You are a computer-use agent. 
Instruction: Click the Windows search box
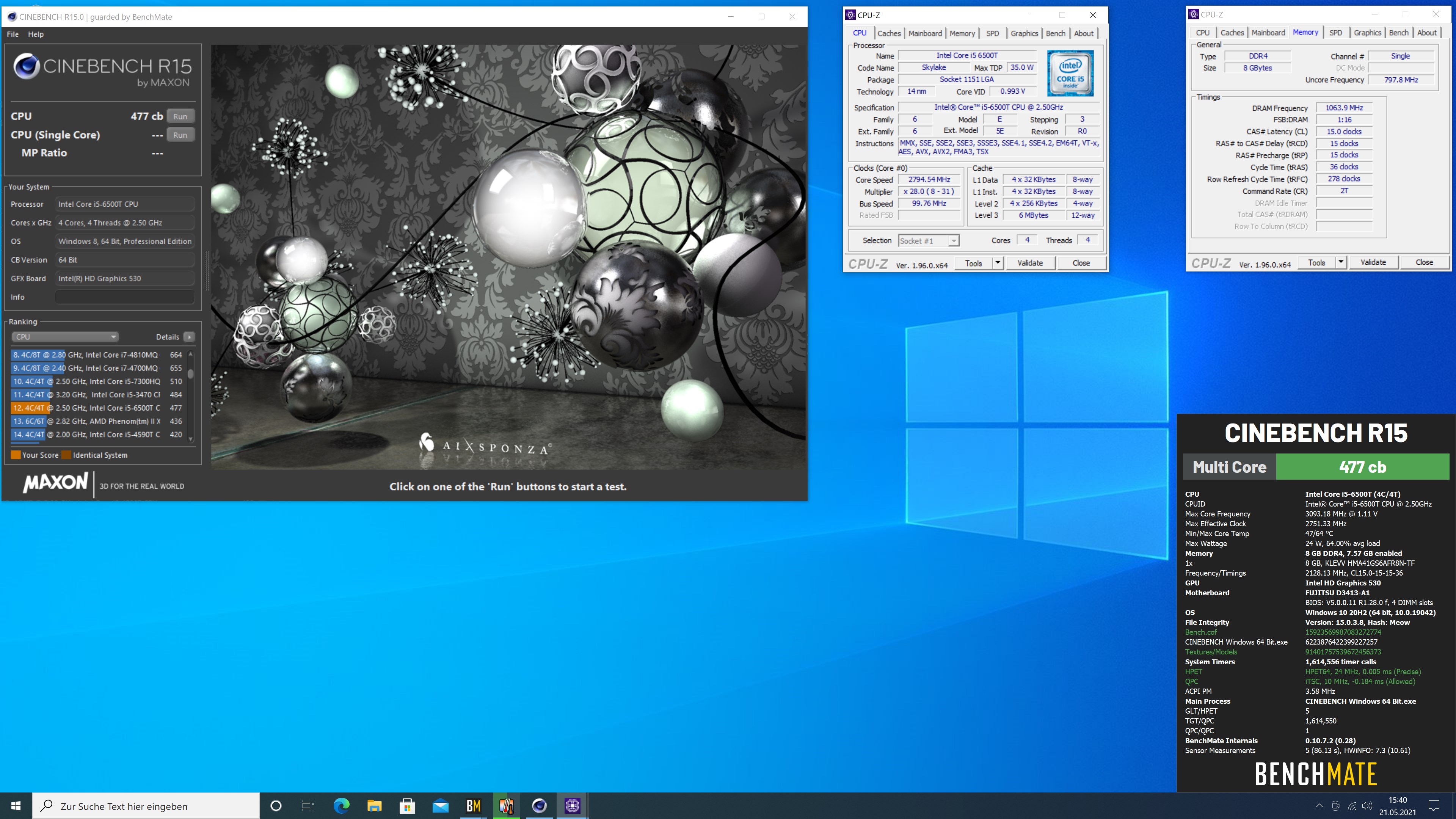tap(146, 805)
